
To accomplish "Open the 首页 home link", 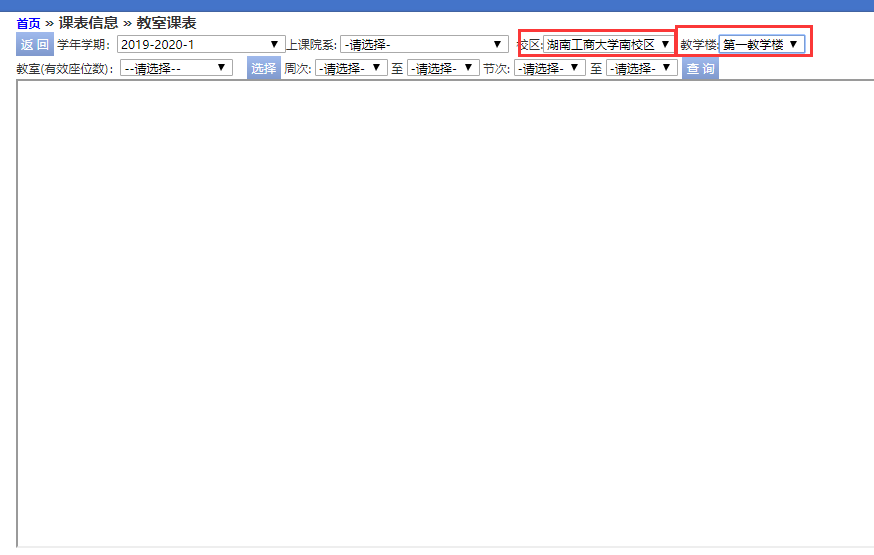I will (x=28, y=23).
